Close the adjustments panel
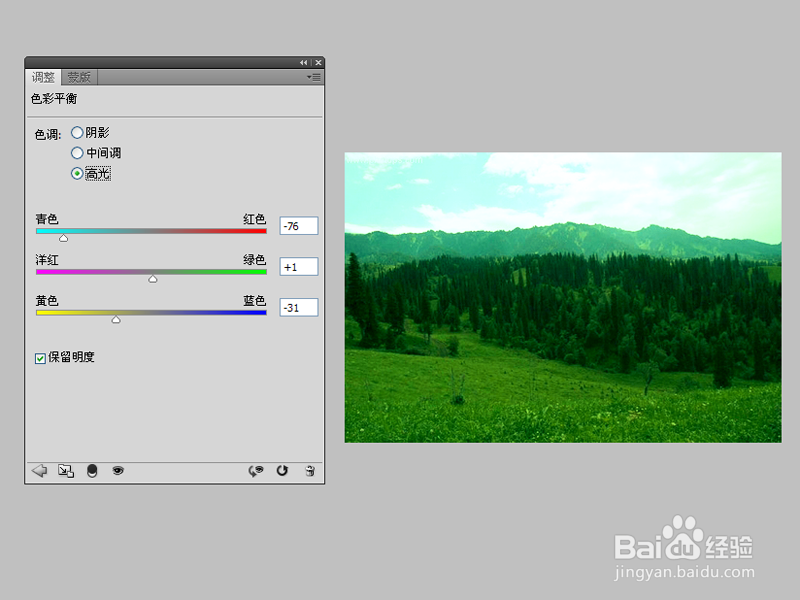 coord(318,62)
